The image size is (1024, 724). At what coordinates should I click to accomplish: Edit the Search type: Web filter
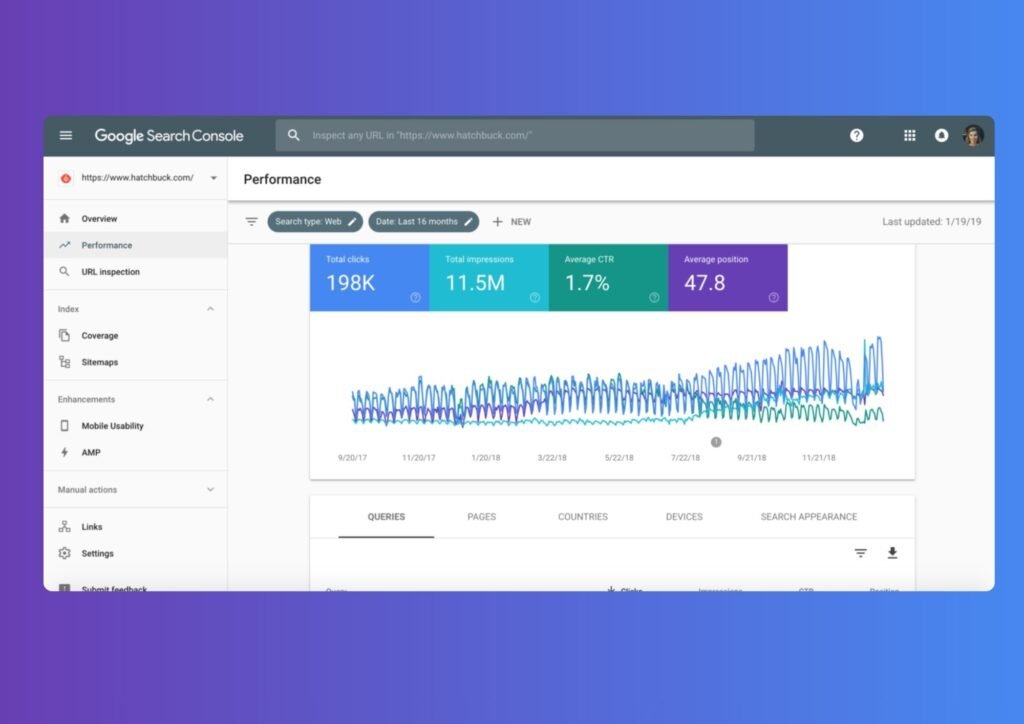point(314,222)
